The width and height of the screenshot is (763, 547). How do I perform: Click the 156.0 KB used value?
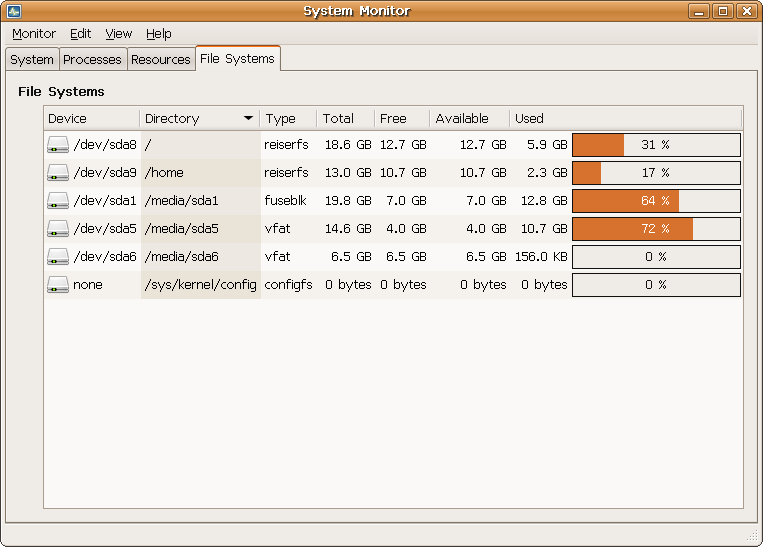pyautogui.click(x=541, y=257)
